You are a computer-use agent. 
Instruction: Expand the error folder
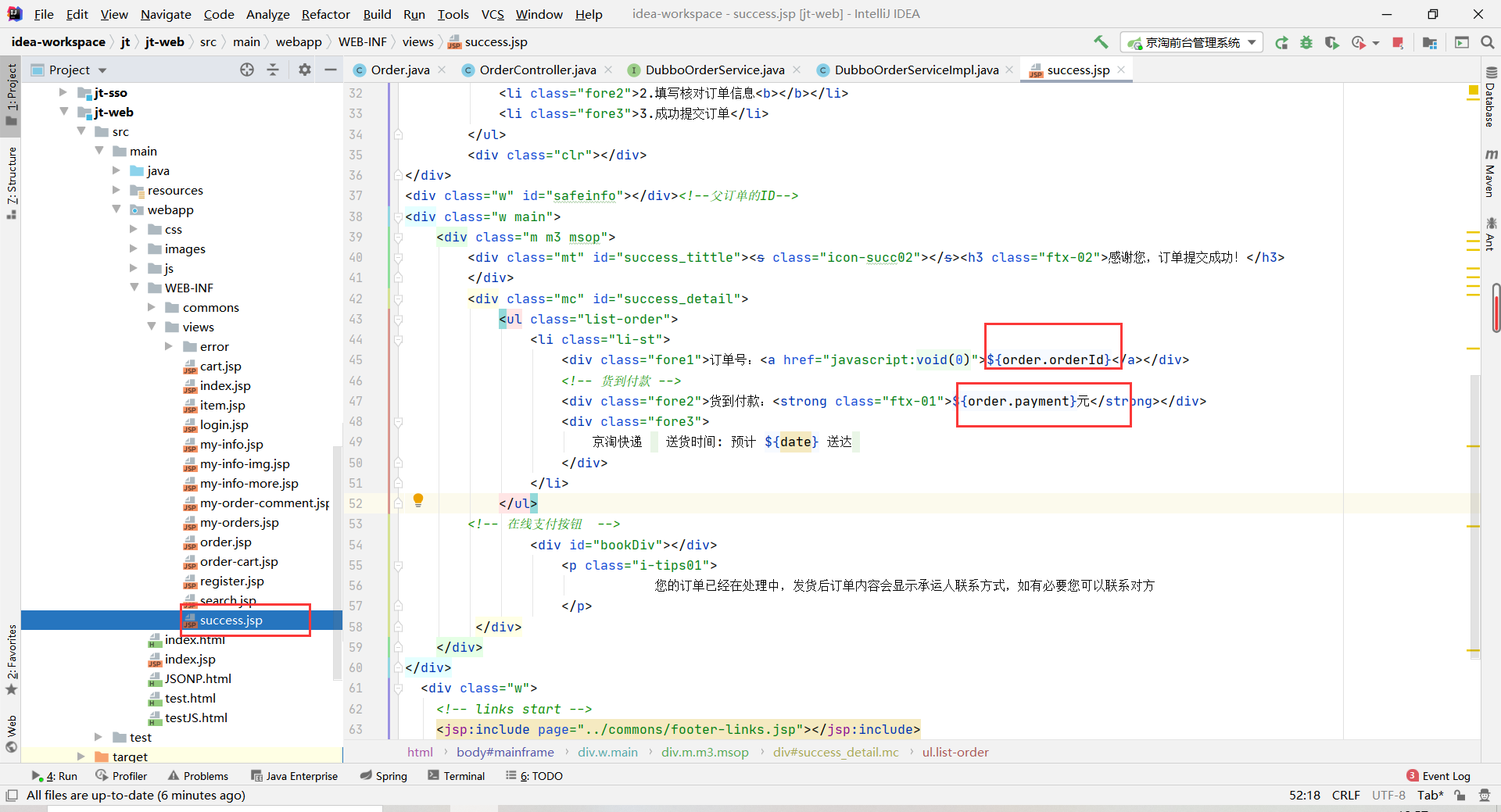pyautogui.click(x=168, y=346)
